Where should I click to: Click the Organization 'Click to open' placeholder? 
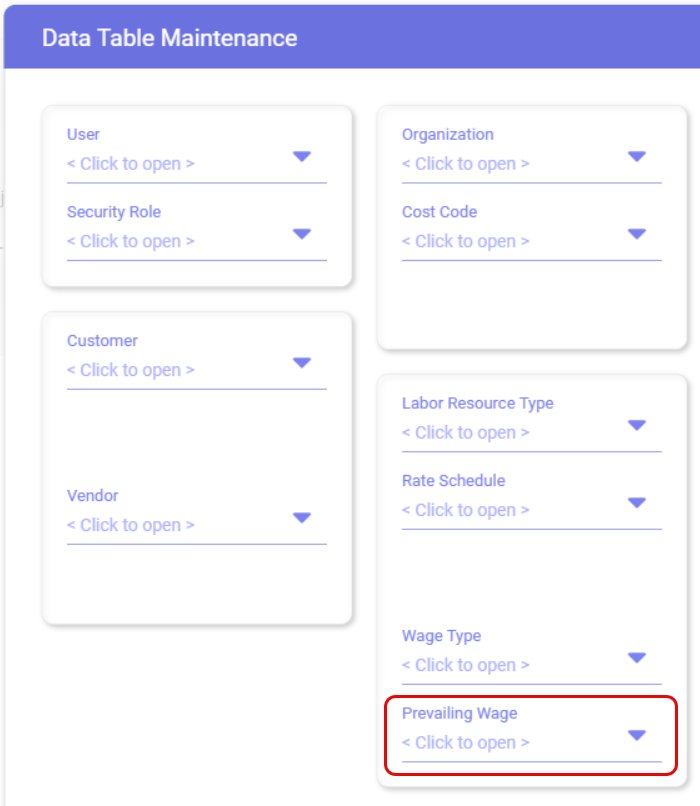tap(465, 164)
